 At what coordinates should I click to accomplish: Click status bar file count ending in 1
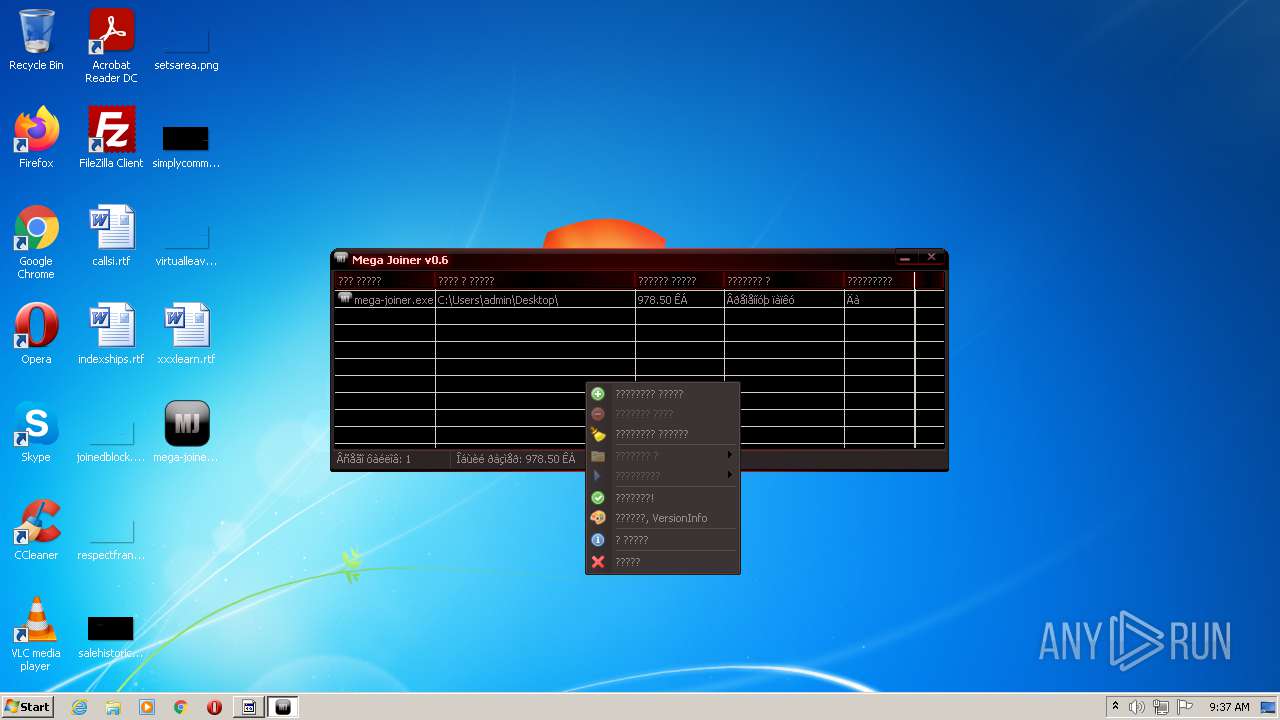tap(374, 459)
